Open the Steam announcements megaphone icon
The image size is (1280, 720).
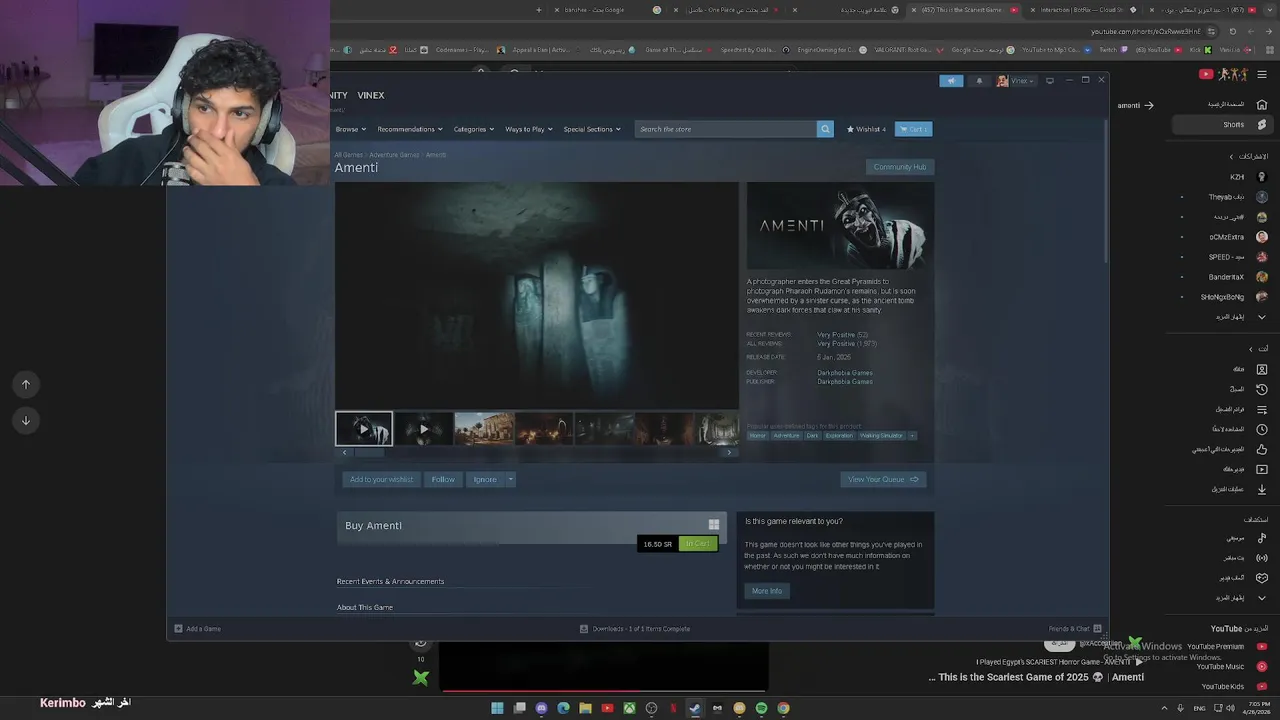click(951, 81)
